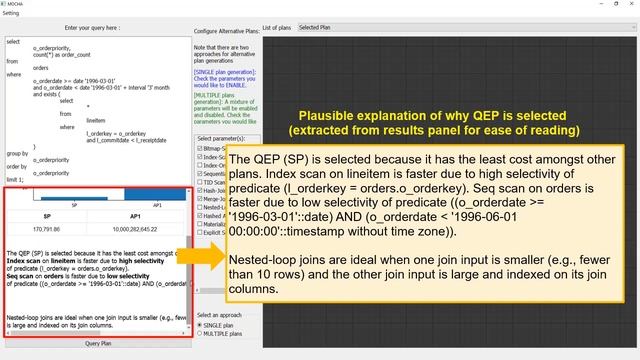Toggle the Hashed Aggregation checkbox
The image size is (640, 360).
(200, 216)
